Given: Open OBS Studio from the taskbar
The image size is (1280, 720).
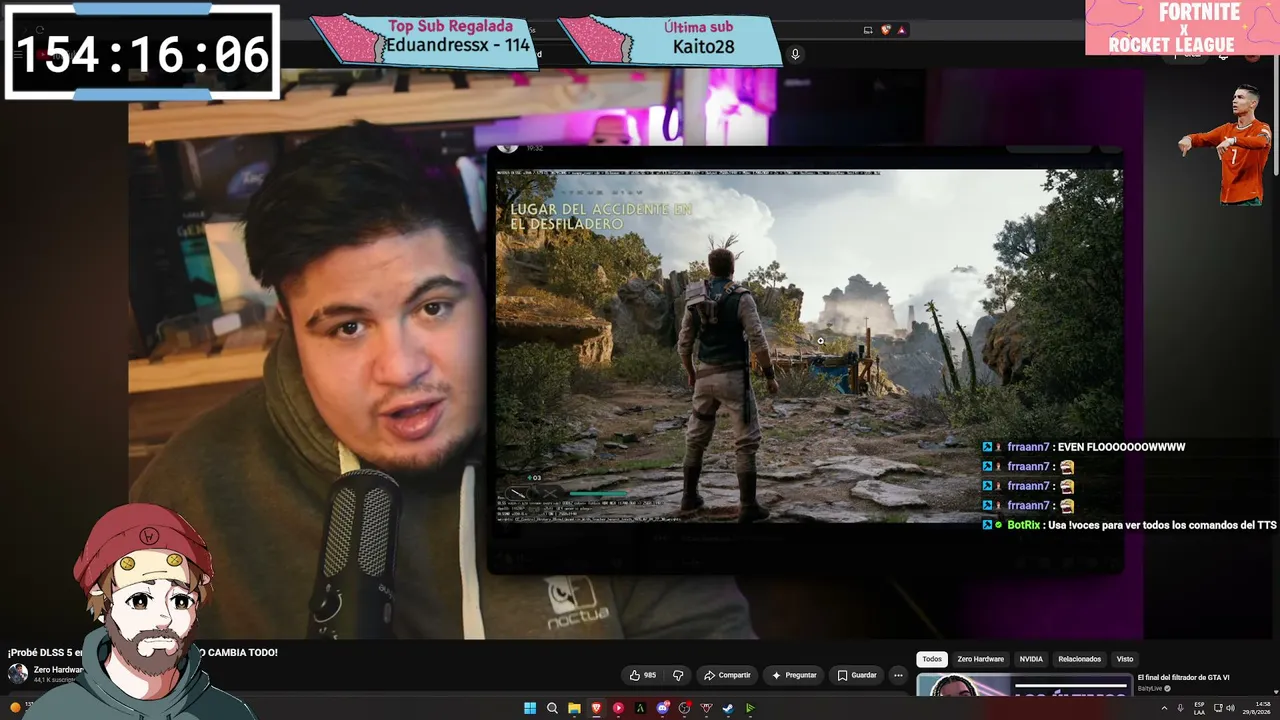Looking at the screenshot, I should click(x=684, y=708).
